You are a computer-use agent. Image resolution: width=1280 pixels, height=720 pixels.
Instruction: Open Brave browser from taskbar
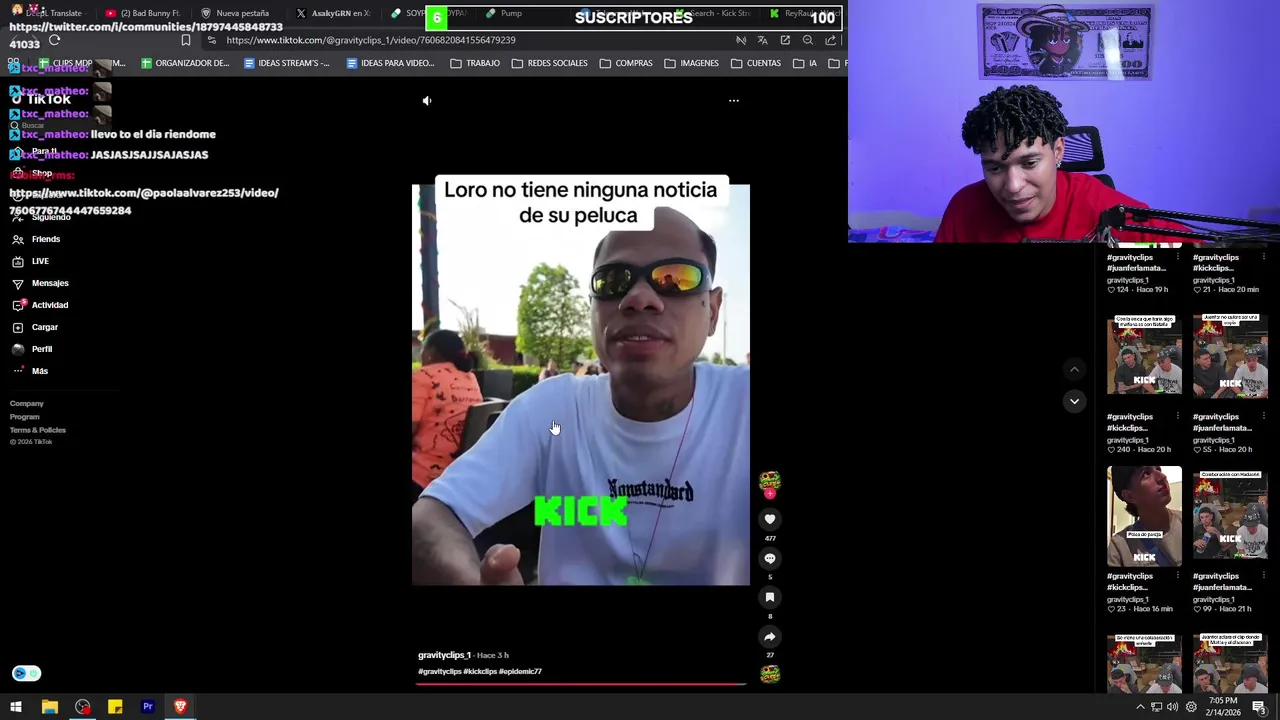pos(180,707)
